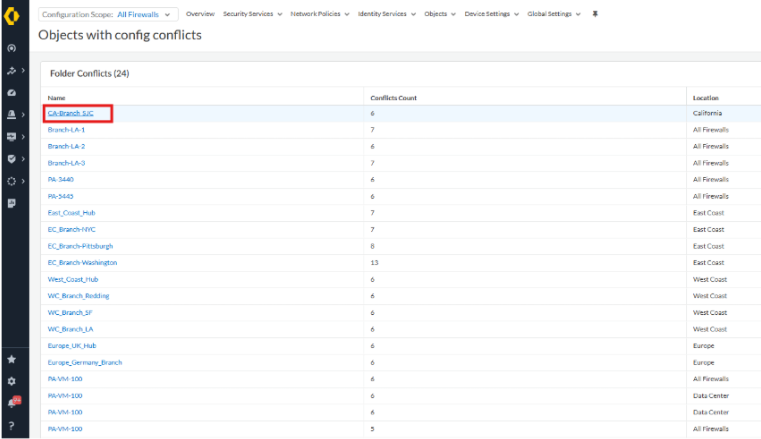Screen dimensions: 761x439
Task: Open the West_Coast_Hub link
Action: pyautogui.click(x=73, y=279)
